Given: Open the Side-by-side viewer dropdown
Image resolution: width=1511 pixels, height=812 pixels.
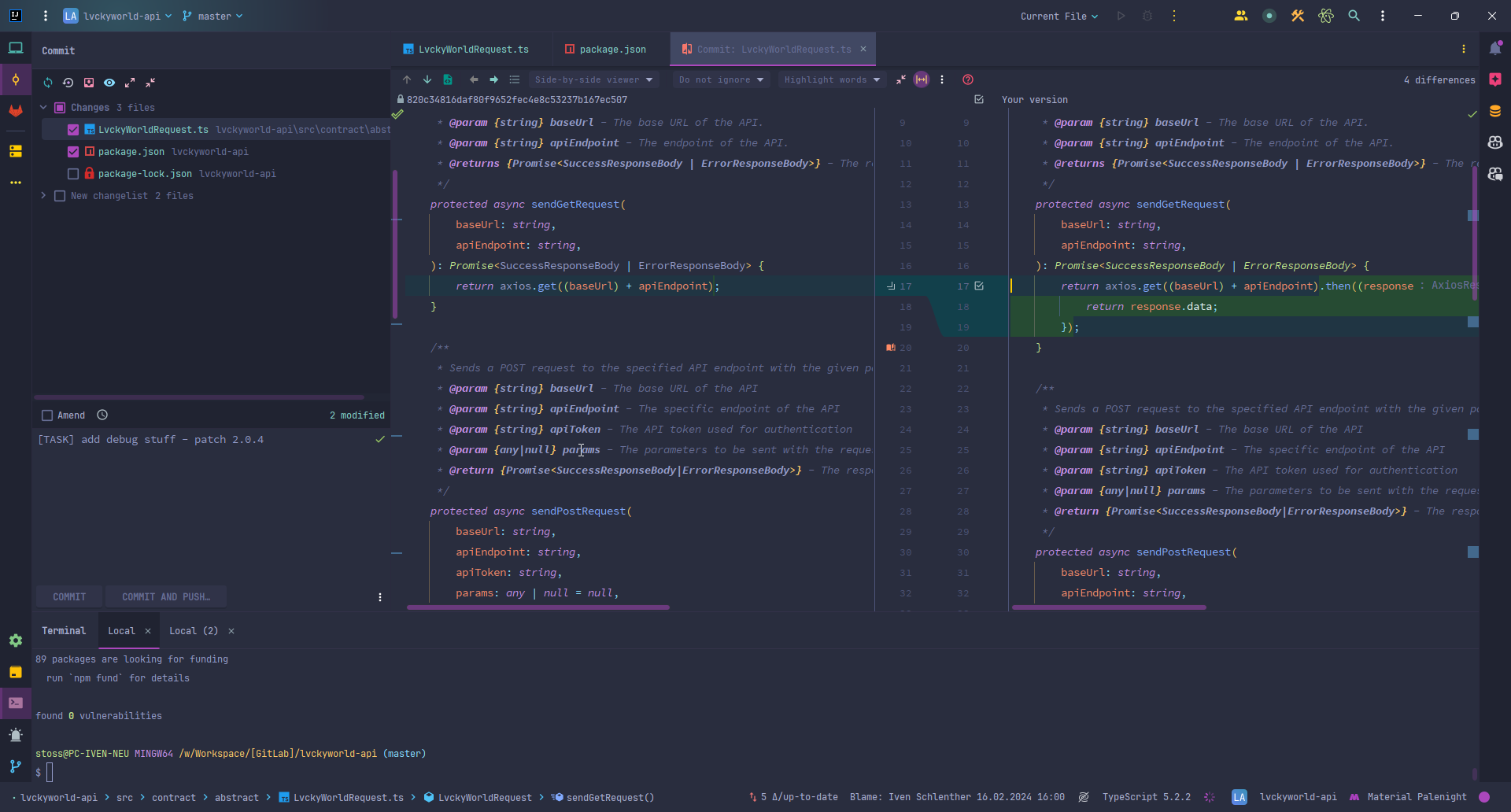Looking at the screenshot, I should pyautogui.click(x=593, y=79).
